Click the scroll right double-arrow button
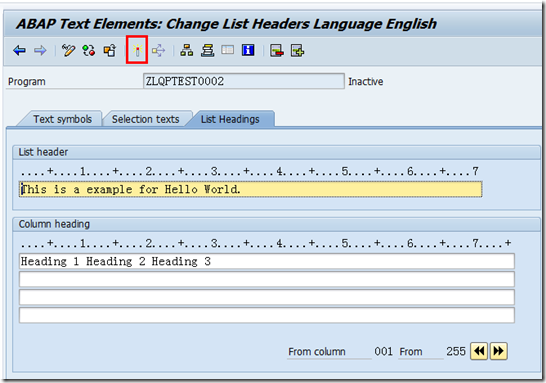546x383 pixels. click(x=499, y=351)
